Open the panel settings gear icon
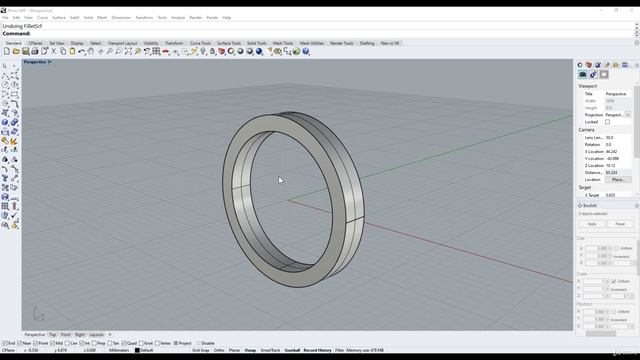This screenshot has width=640, height=360. click(637, 65)
